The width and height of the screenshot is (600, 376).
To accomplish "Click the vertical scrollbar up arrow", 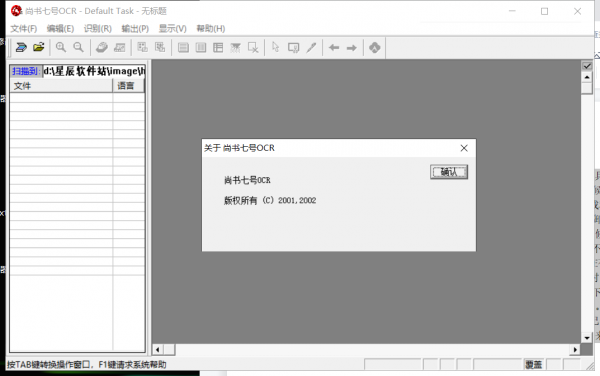I will [587, 77].
